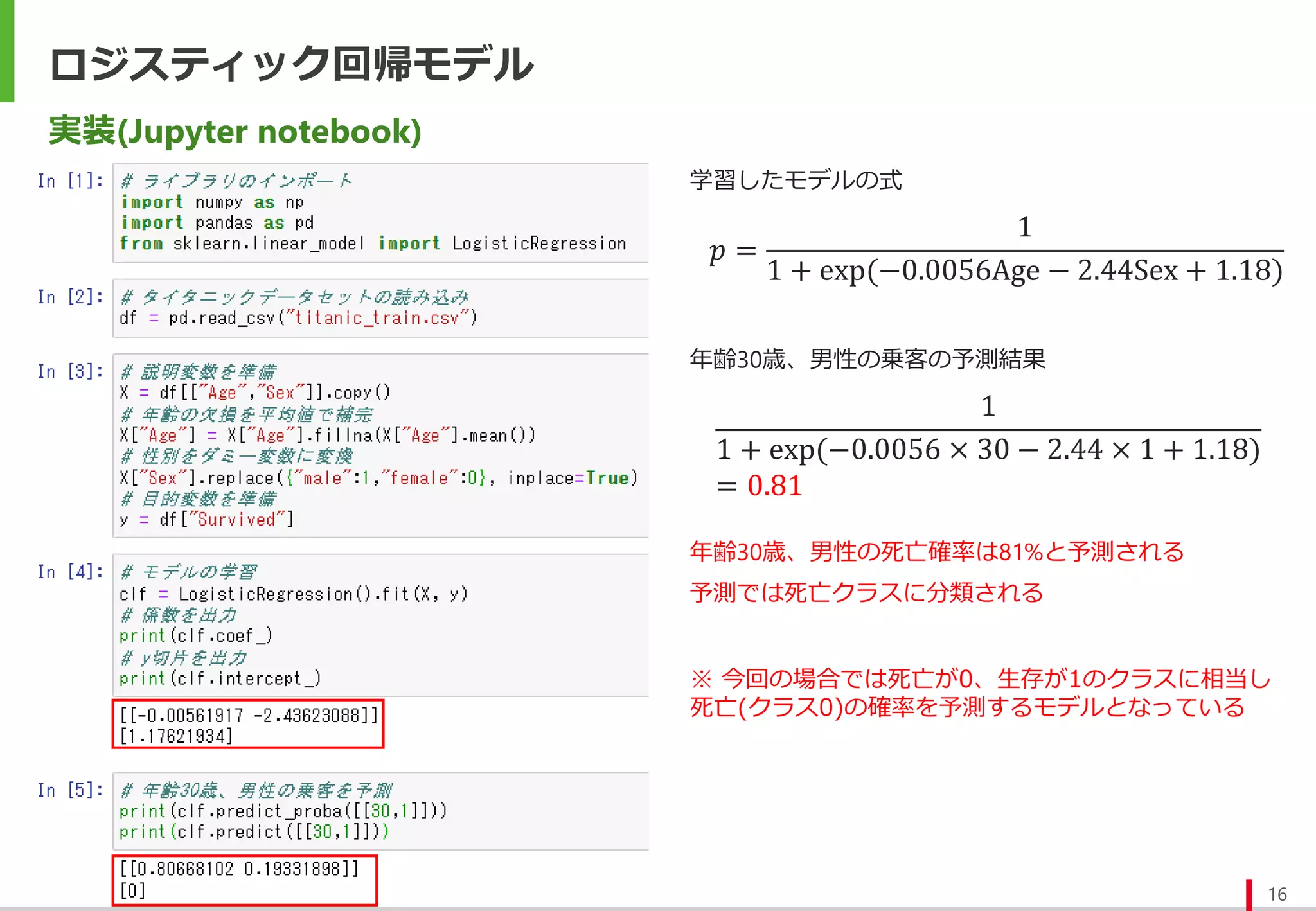The image size is (1316, 911).
Task: Click the slide title ロジスティック回帰モデル
Action: tap(291, 64)
